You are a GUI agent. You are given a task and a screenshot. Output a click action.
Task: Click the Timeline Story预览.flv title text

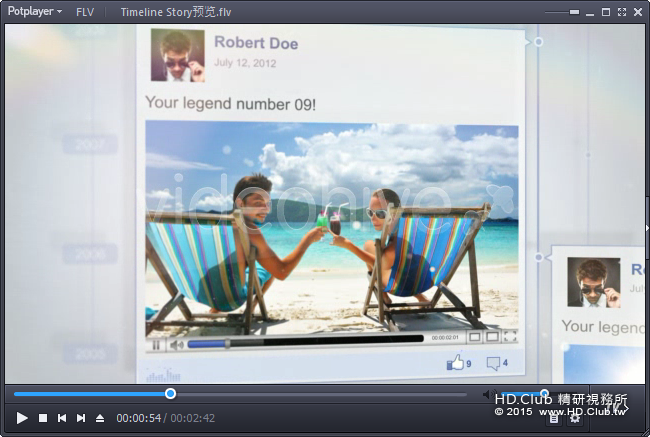[176, 12]
